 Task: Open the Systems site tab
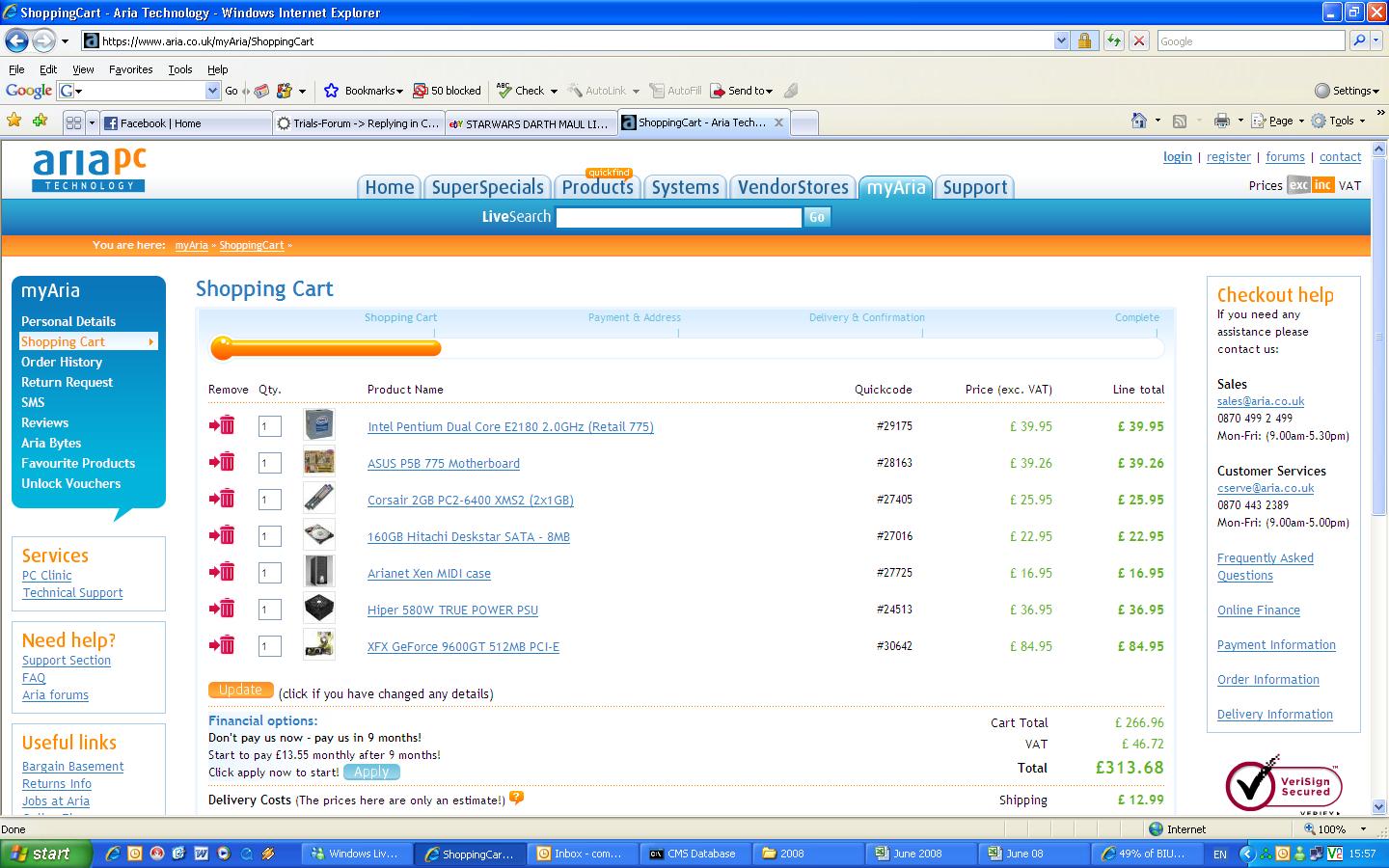(x=685, y=187)
